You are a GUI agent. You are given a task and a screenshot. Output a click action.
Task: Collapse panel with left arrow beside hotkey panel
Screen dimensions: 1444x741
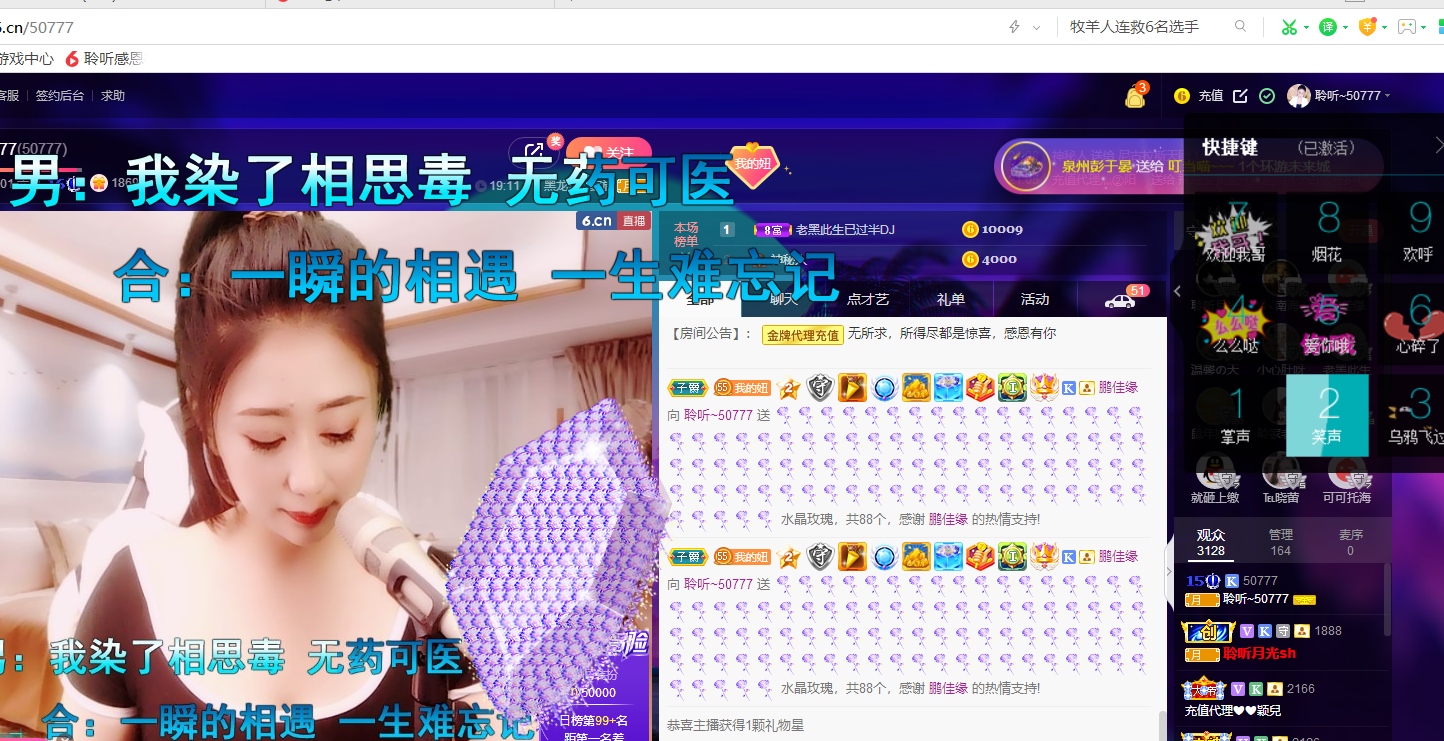pyautogui.click(x=1177, y=292)
